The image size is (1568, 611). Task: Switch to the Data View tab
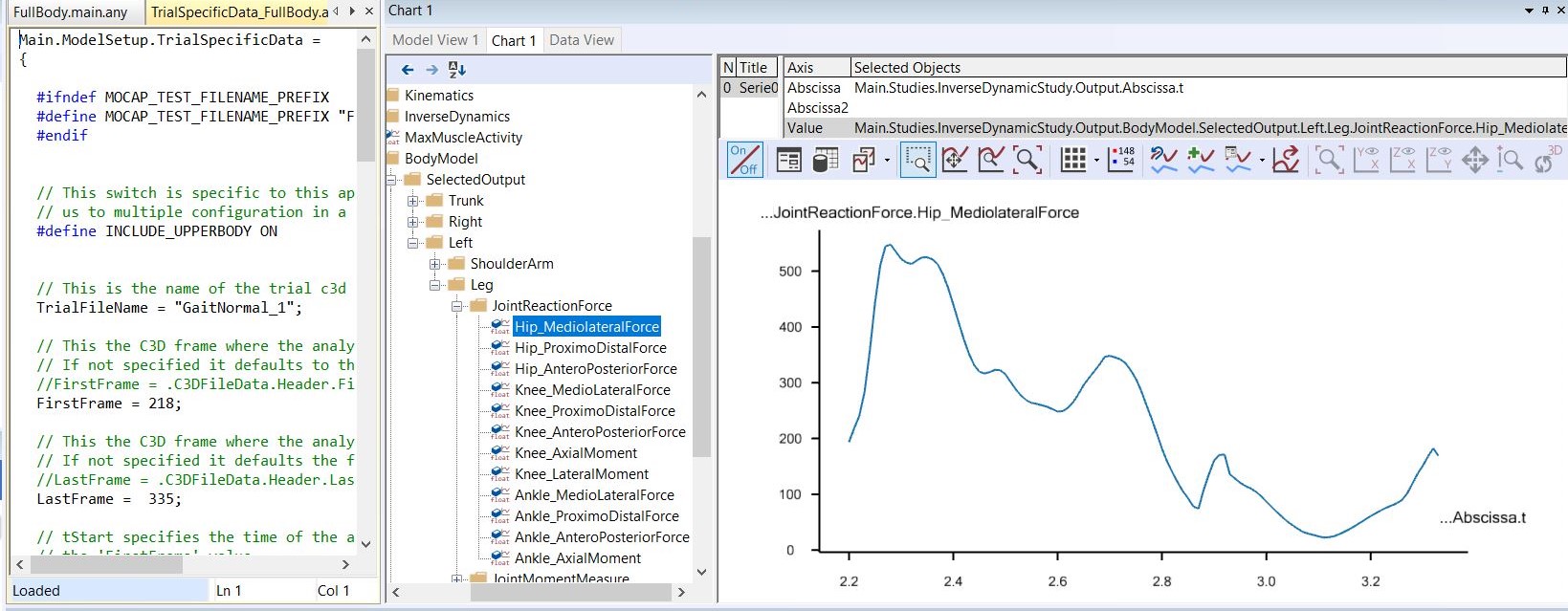pyautogui.click(x=582, y=40)
